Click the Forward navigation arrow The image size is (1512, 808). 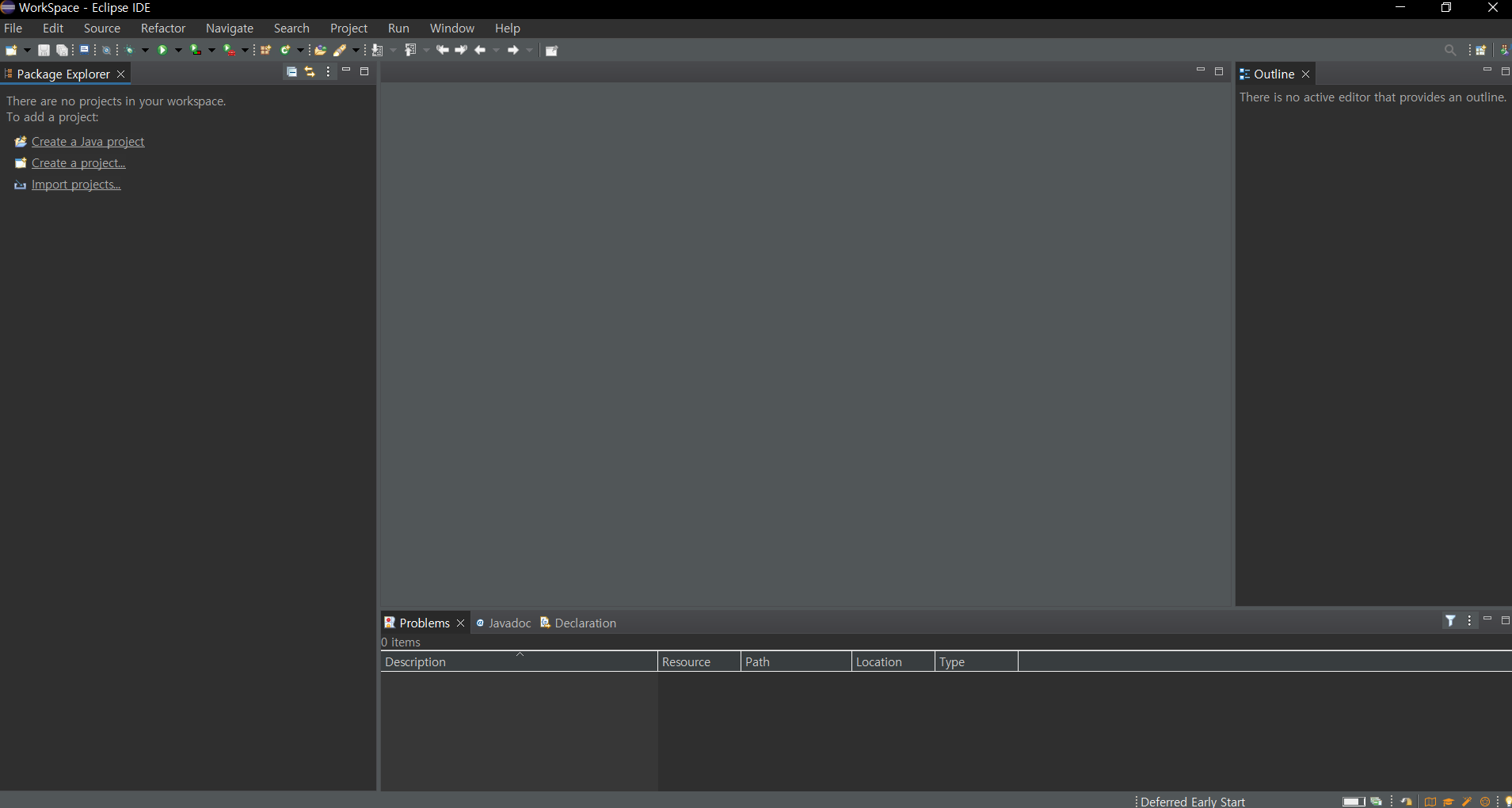[x=513, y=50]
